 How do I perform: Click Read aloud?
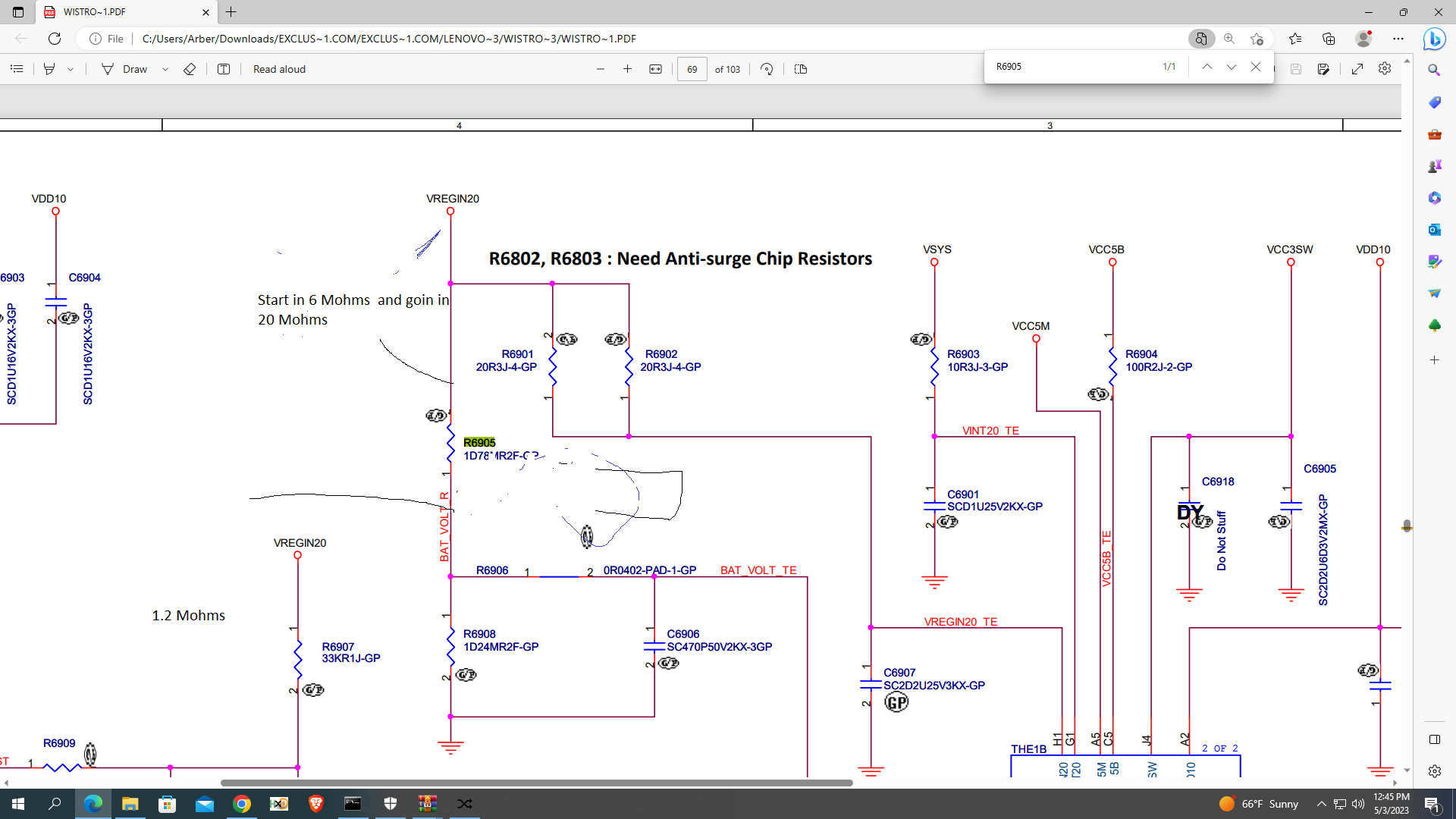click(x=279, y=69)
